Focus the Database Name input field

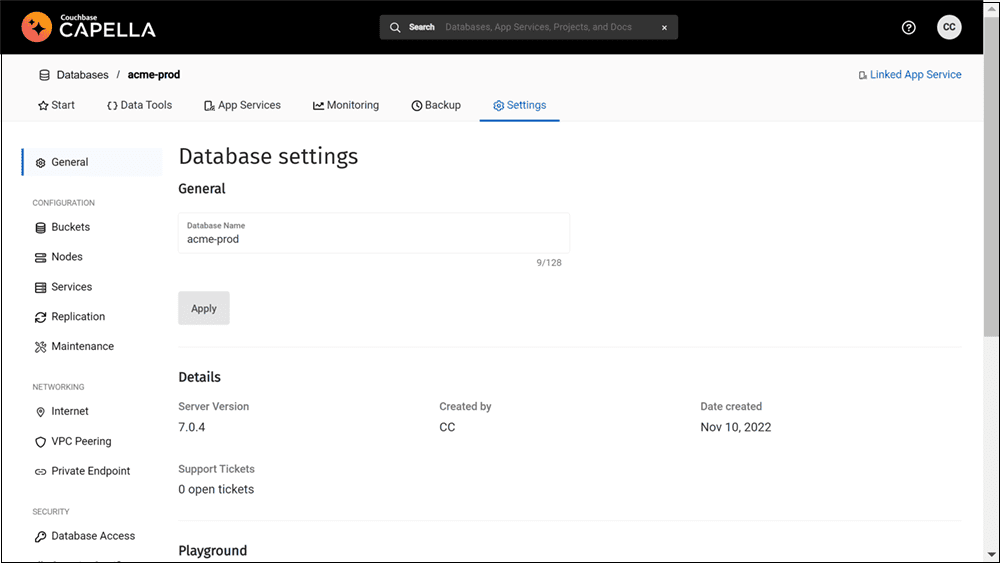374,233
